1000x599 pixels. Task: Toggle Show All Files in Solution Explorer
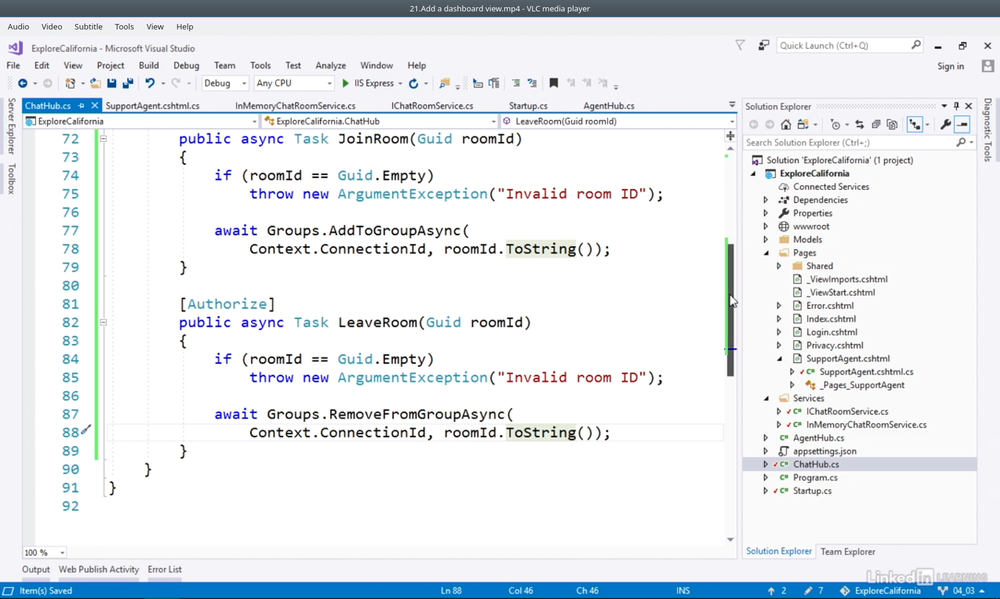(892, 124)
